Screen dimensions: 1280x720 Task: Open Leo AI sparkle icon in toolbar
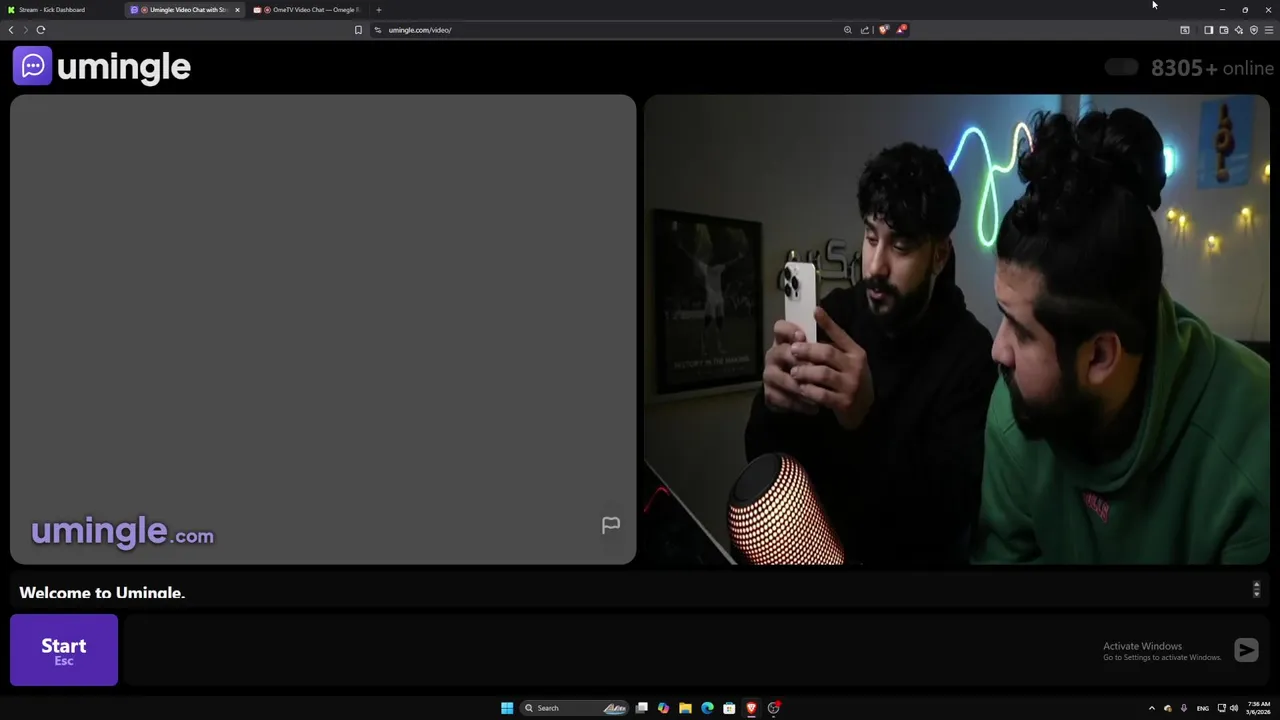1238,30
